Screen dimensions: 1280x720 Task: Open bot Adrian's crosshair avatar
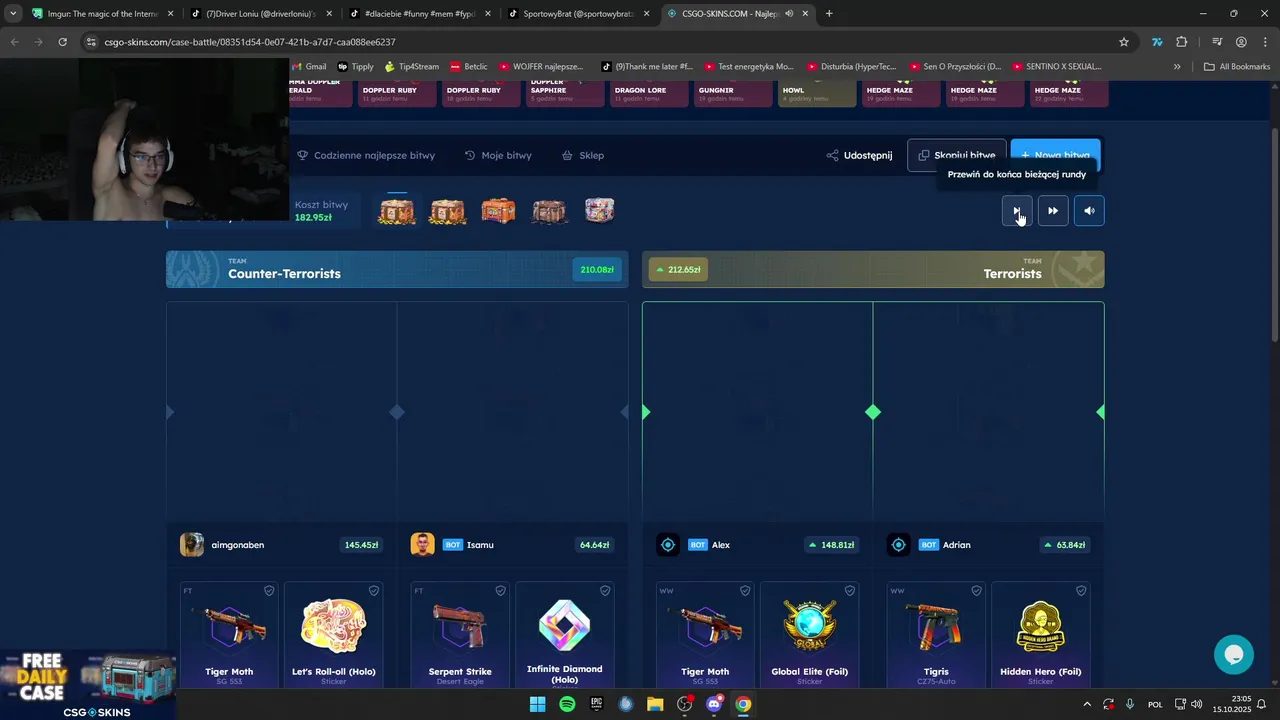point(898,545)
